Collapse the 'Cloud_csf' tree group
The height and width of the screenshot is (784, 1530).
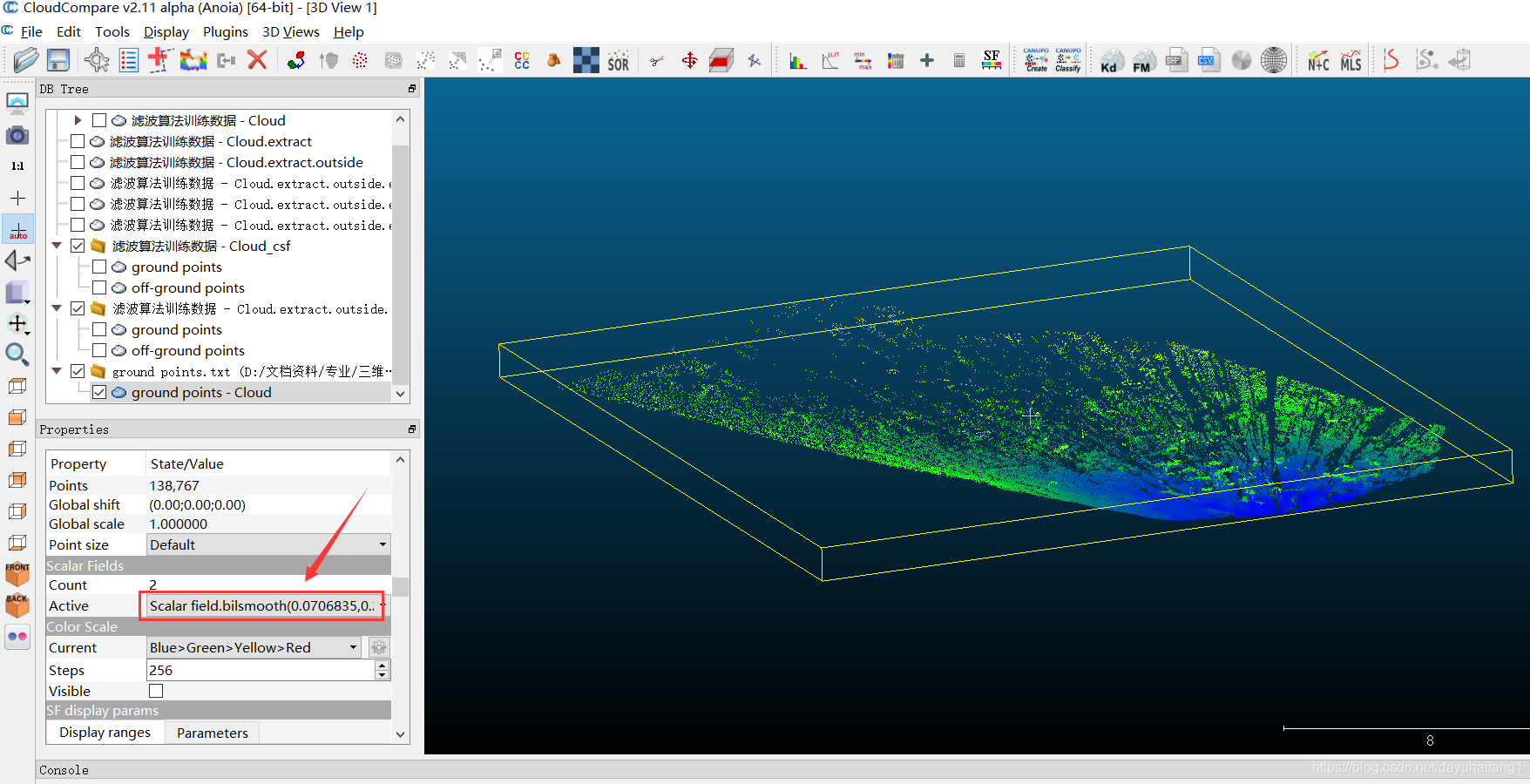[57, 246]
